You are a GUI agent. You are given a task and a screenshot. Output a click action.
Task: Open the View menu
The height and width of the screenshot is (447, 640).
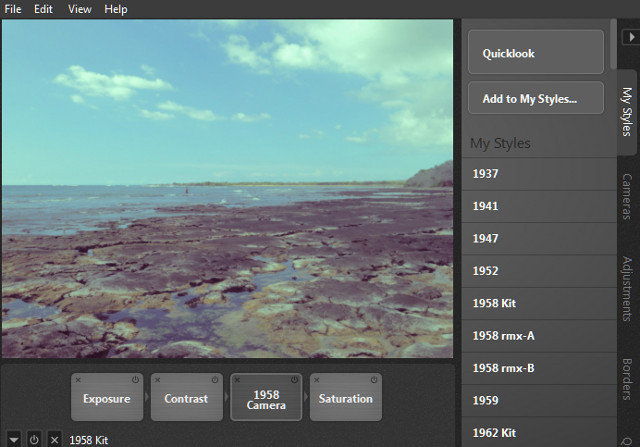pyautogui.click(x=80, y=9)
